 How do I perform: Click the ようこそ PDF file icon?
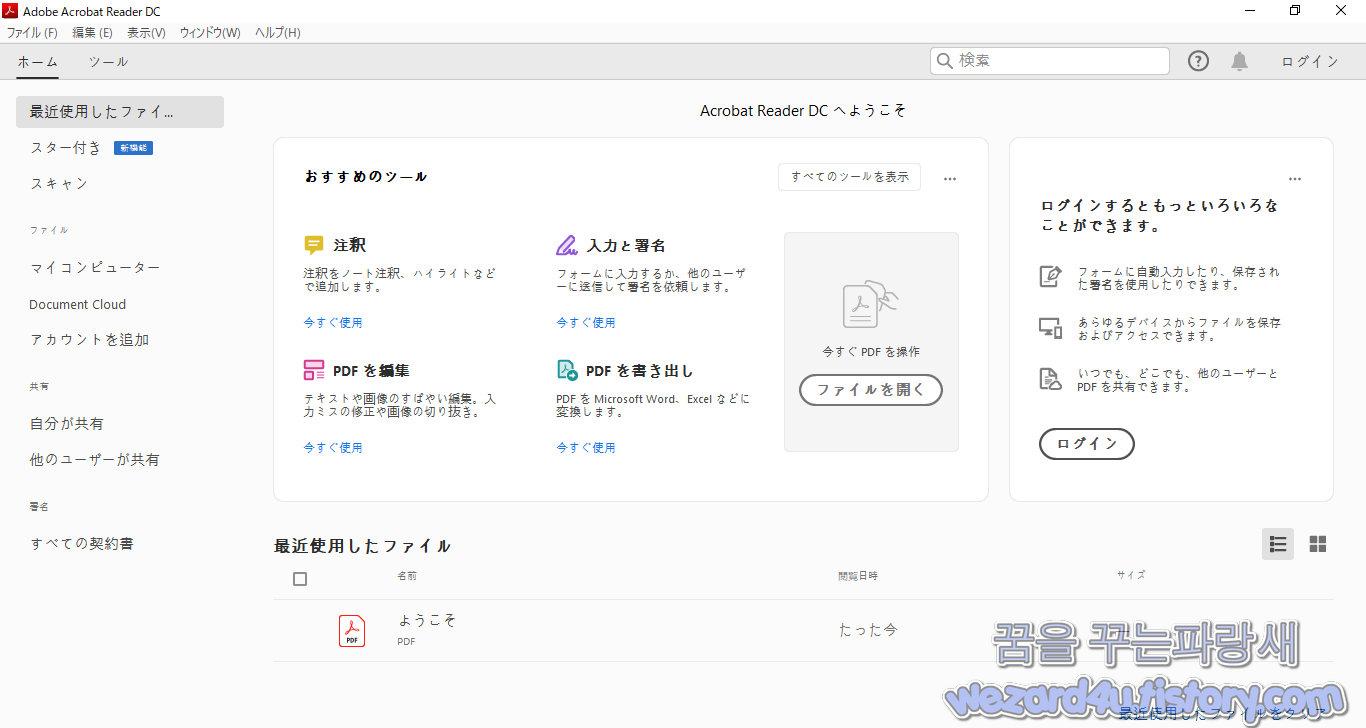[x=352, y=631]
